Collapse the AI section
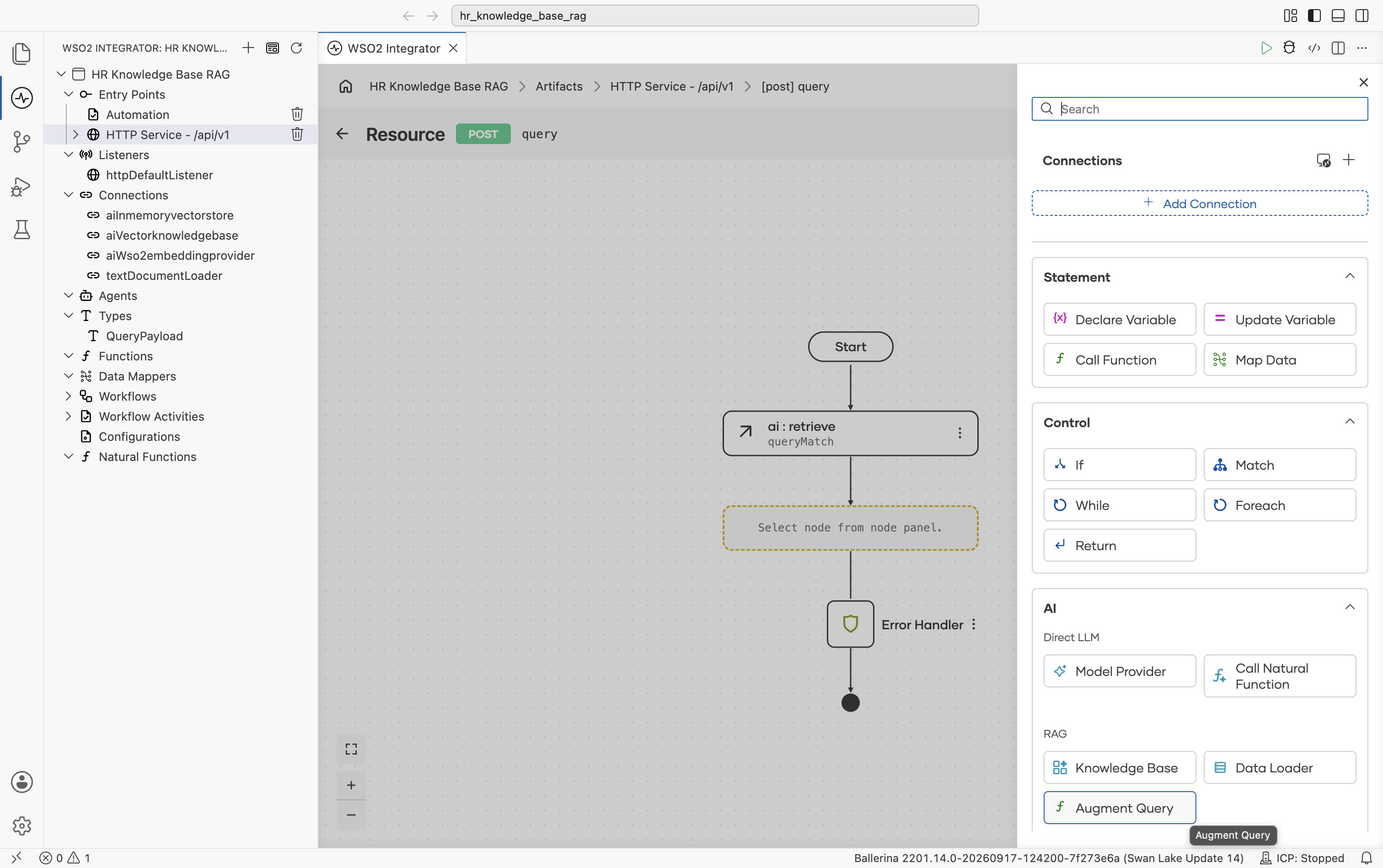Image resolution: width=1383 pixels, height=868 pixels. coord(1350,607)
